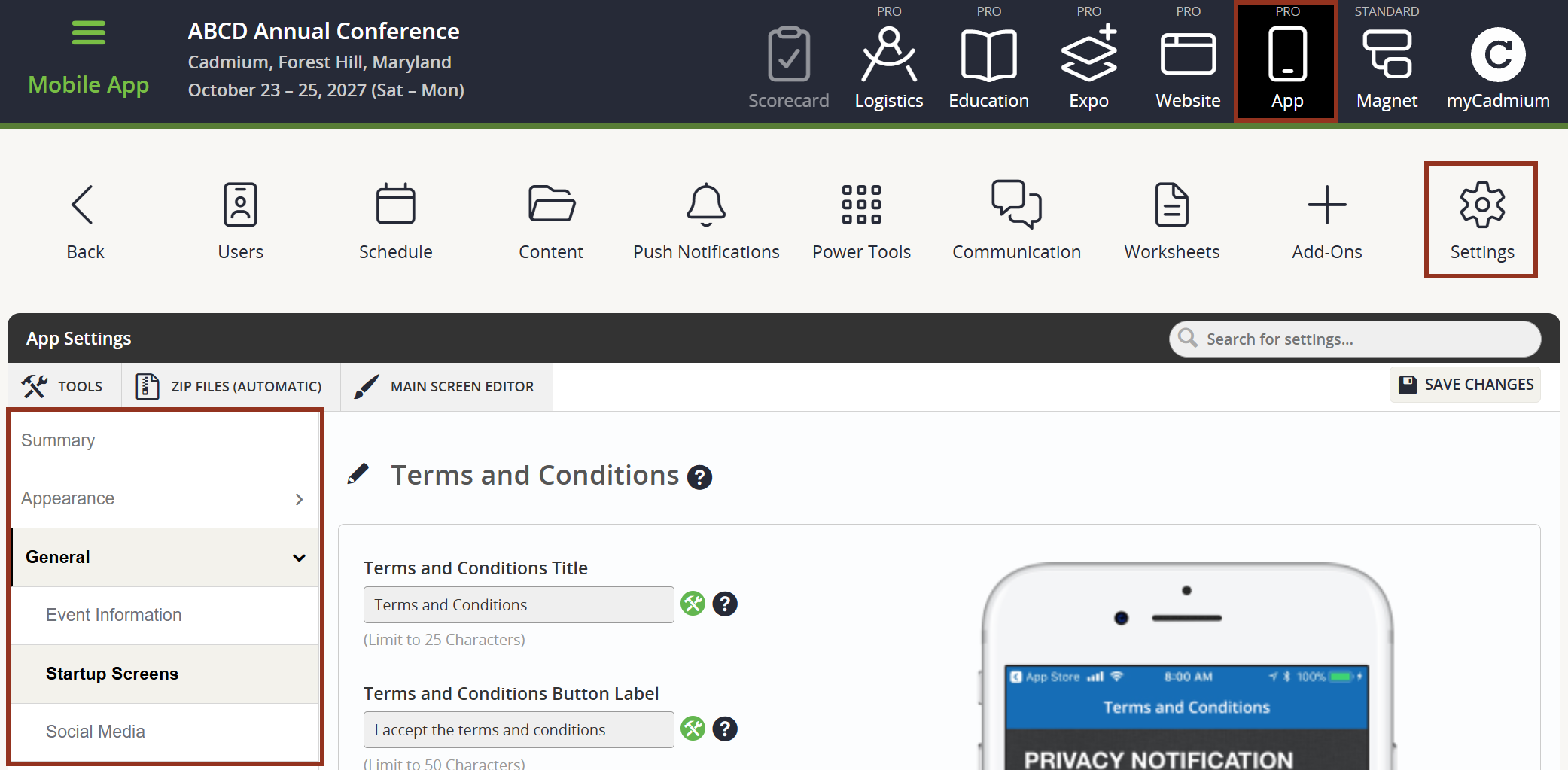Screen dimensions: 1568x770
Task: Click the phone preview image
Action: click(x=1187, y=666)
